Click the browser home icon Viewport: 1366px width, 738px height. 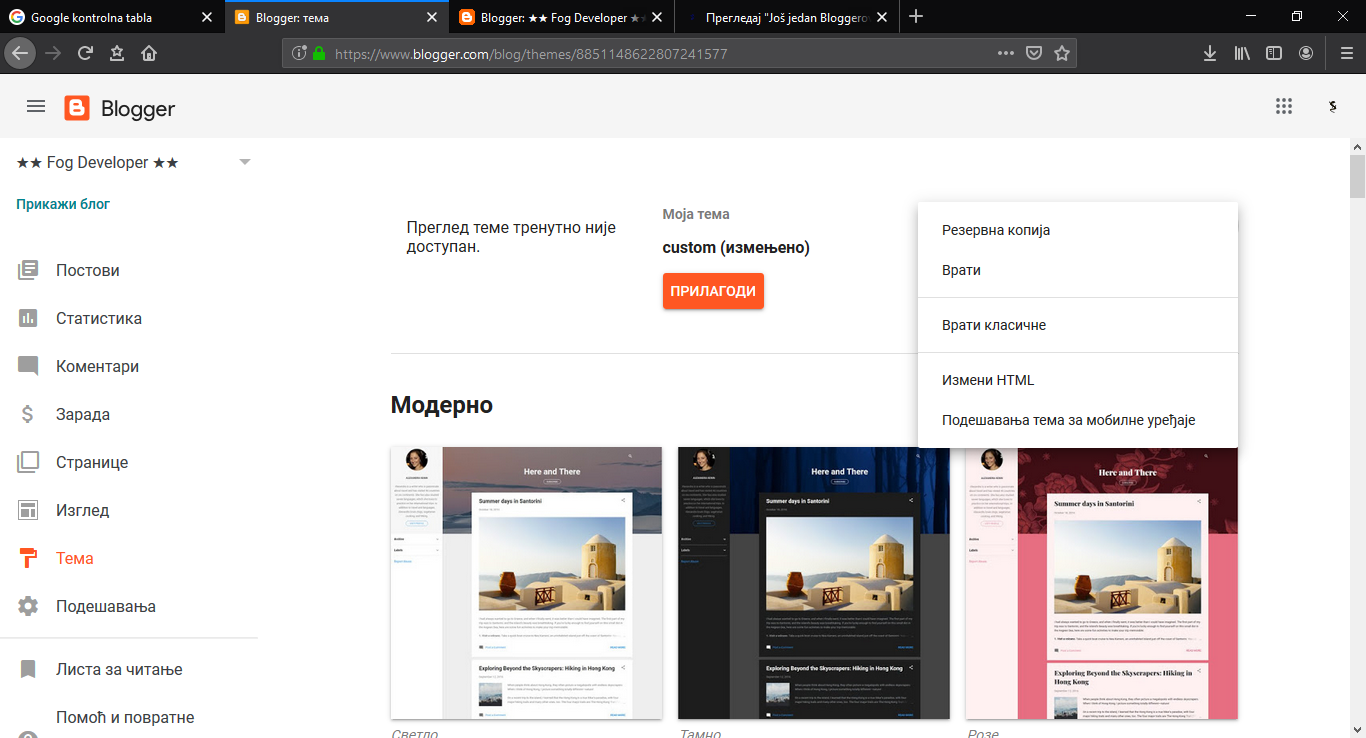[149, 53]
